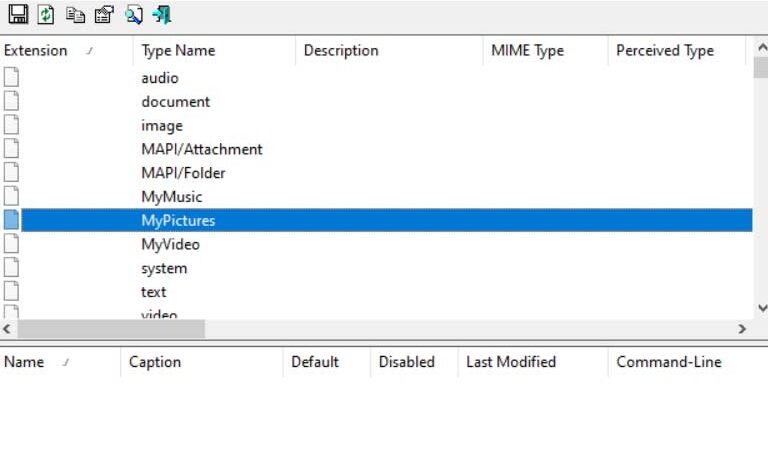Screen dimensions: 768x470
Task: Click the Refresh toolbar icon
Action: click(x=46, y=14)
